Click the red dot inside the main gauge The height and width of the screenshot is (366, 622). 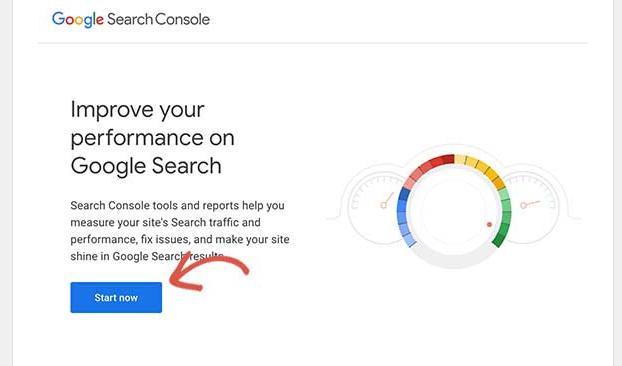tap(489, 224)
